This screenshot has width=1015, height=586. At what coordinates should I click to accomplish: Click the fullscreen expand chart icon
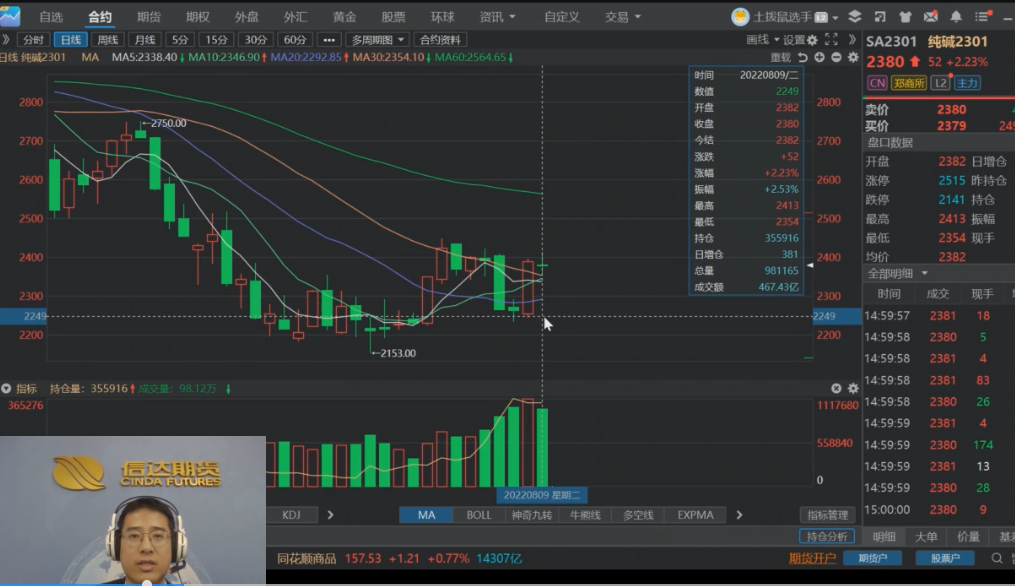point(829,40)
